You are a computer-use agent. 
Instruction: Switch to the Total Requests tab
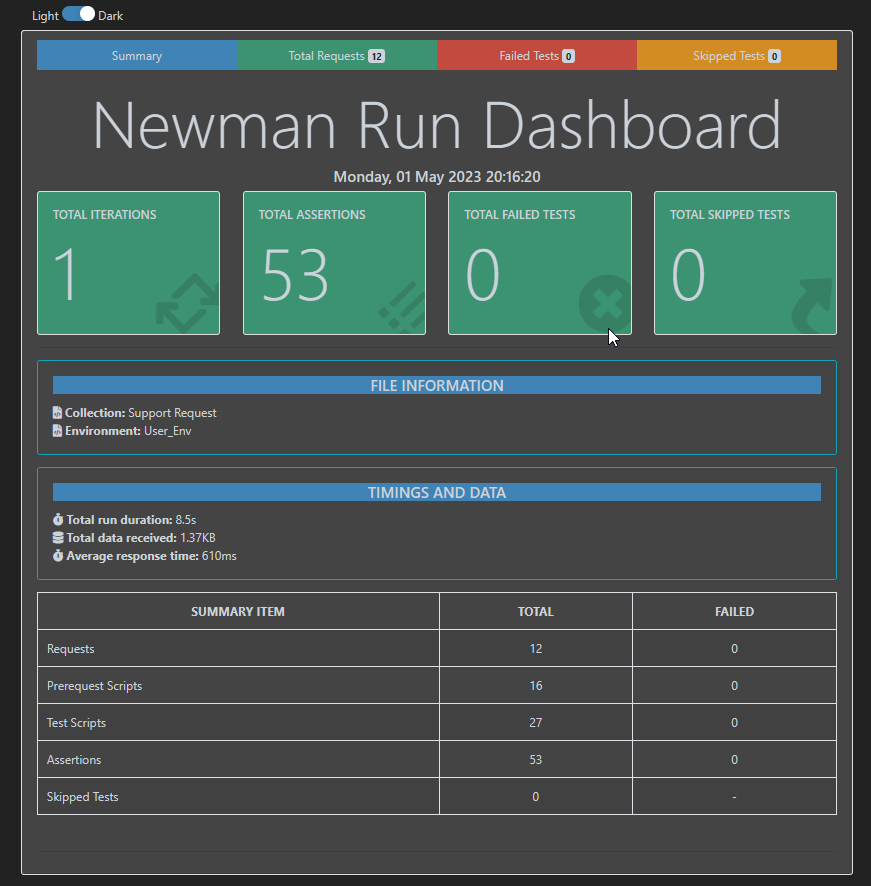pyautogui.click(x=337, y=55)
